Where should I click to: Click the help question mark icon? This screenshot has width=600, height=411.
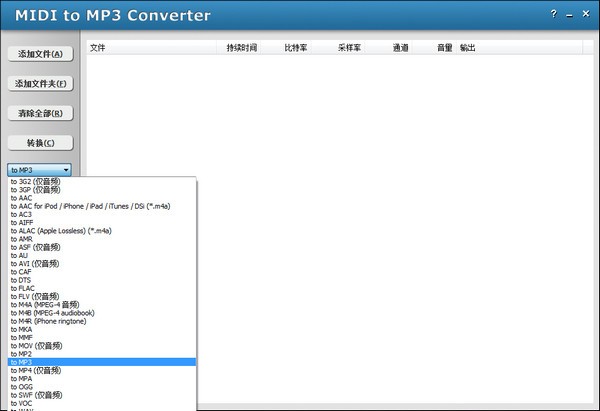(x=554, y=14)
